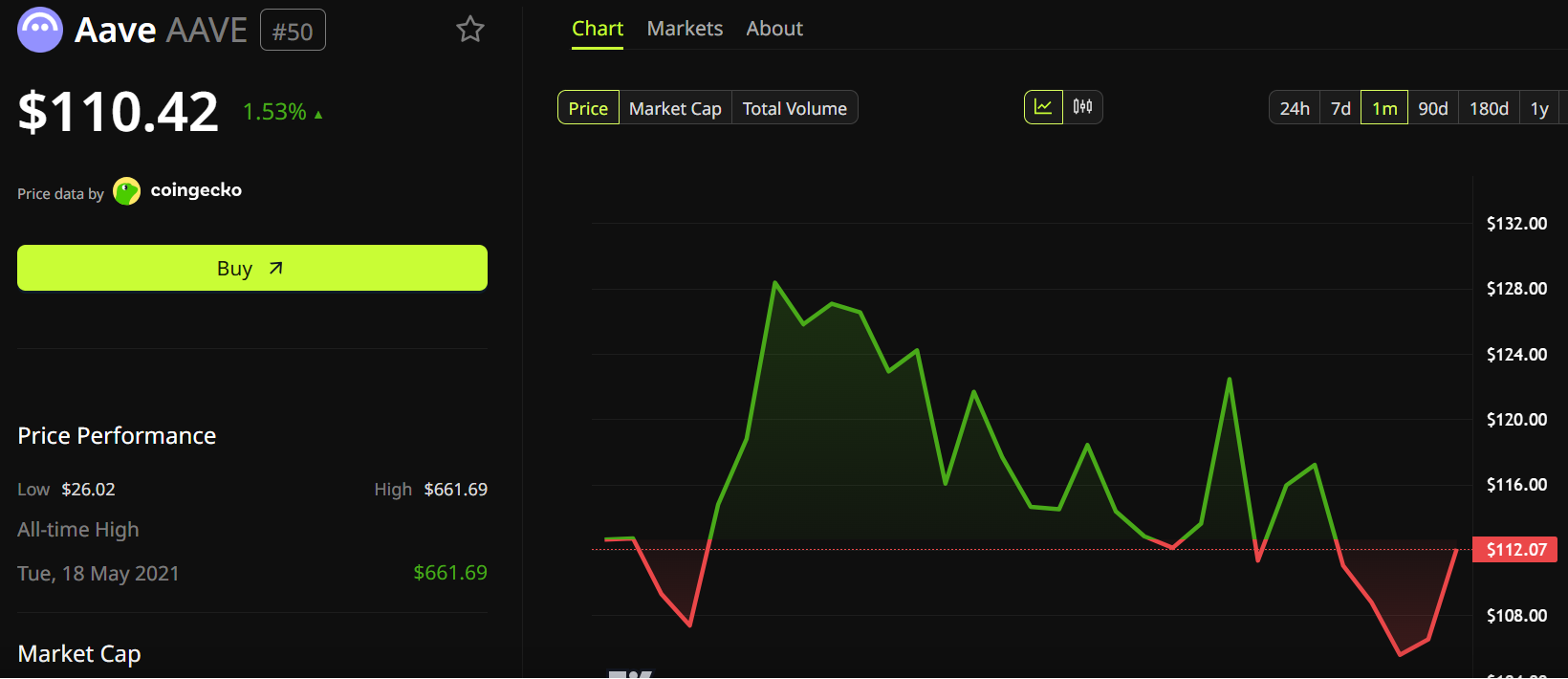Switch to the candlestick chart view icon
This screenshot has width=1568, height=679.
pos(1082,107)
